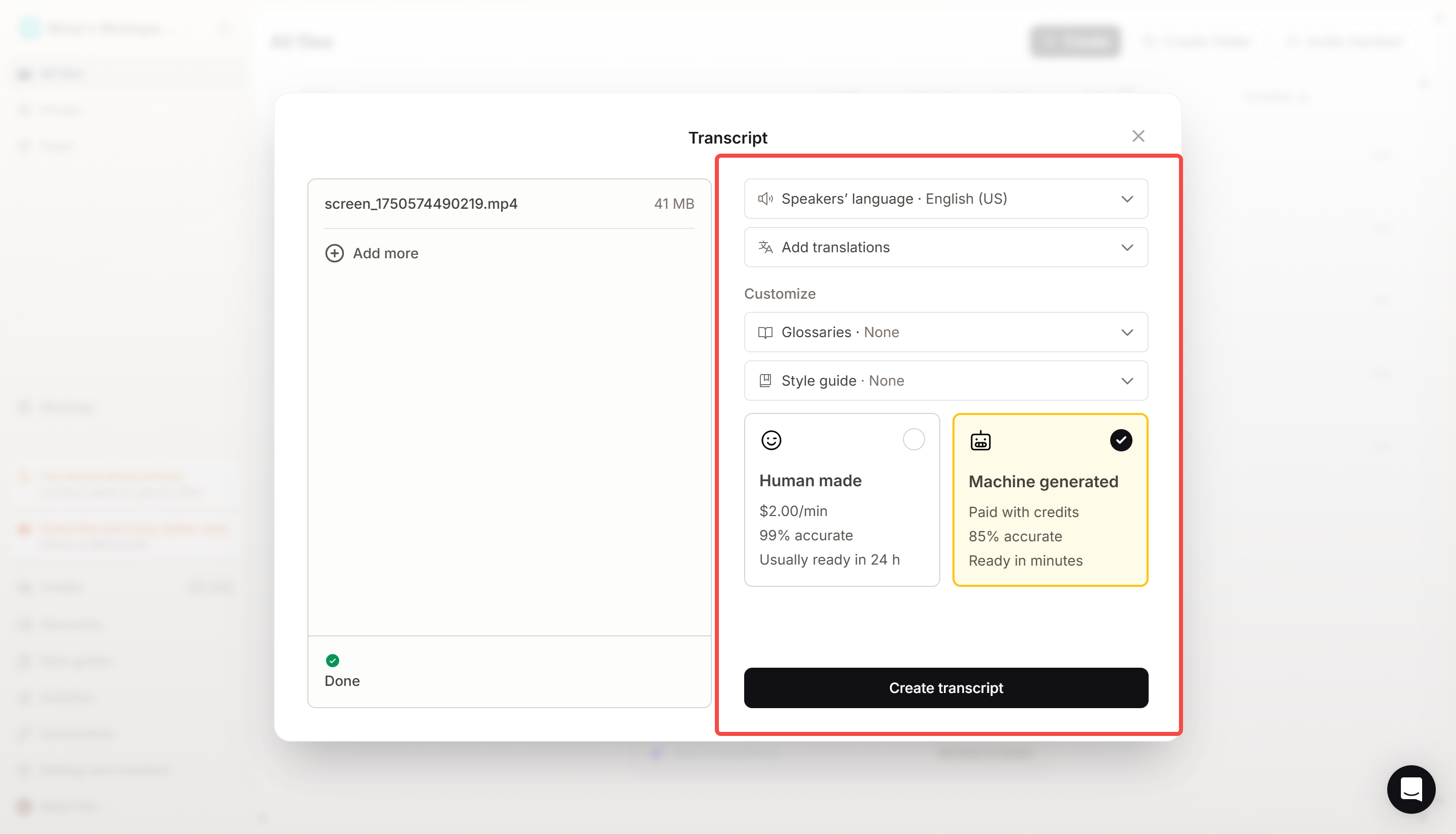Image resolution: width=1456 pixels, height=834 pixels.
Task: Click the plus icon beside Add more
Action: point(334,253)
